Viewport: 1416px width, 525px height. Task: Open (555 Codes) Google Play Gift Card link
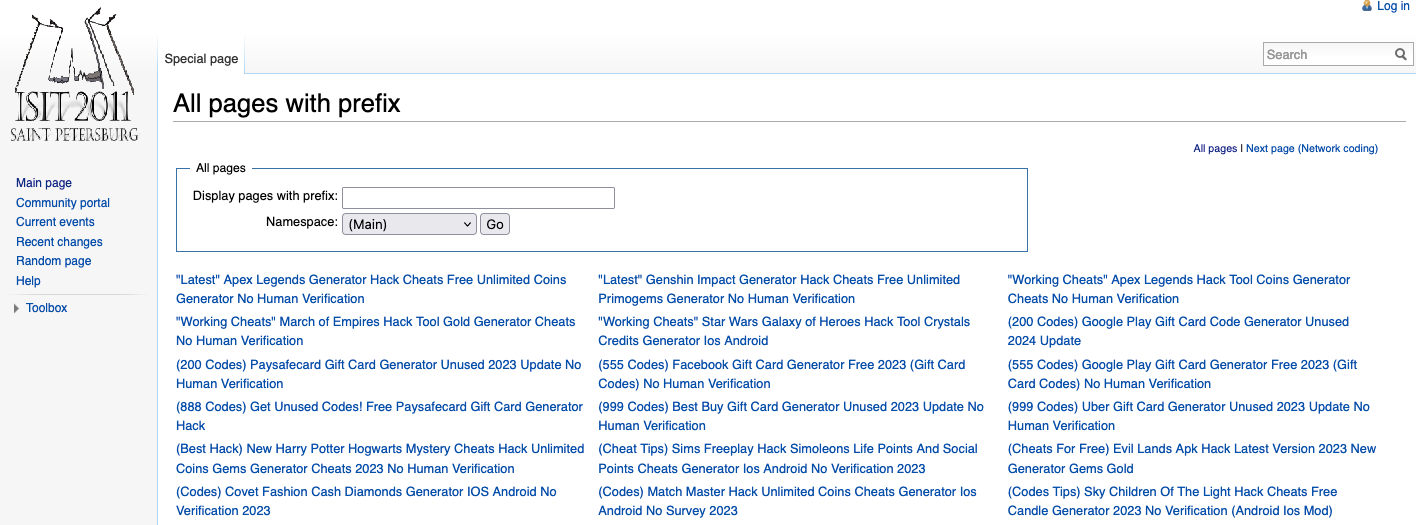[1183, 374]
